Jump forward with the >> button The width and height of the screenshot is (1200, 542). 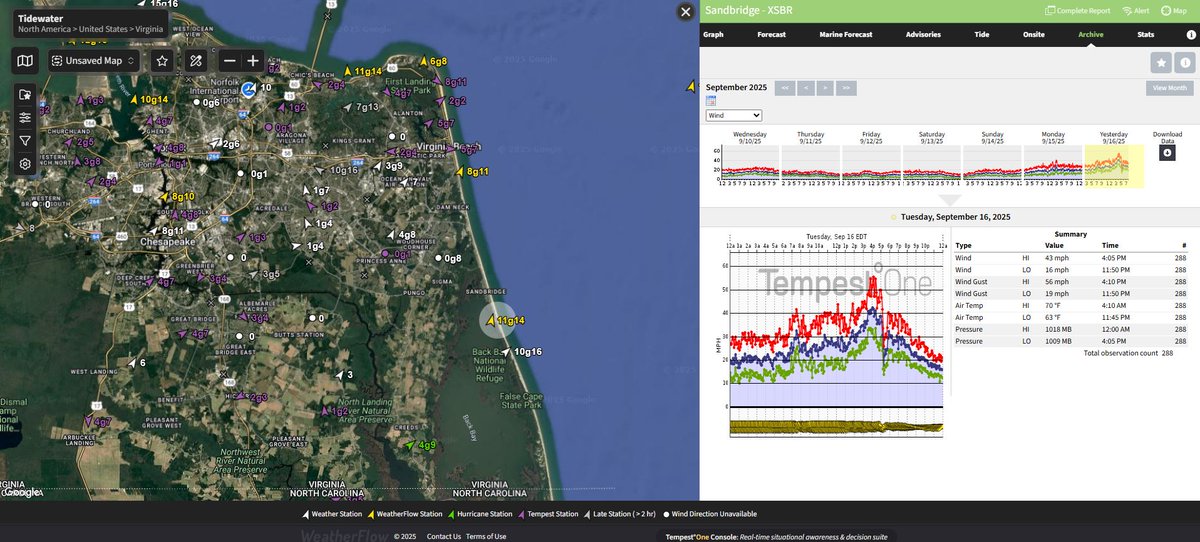click(847, 88)
